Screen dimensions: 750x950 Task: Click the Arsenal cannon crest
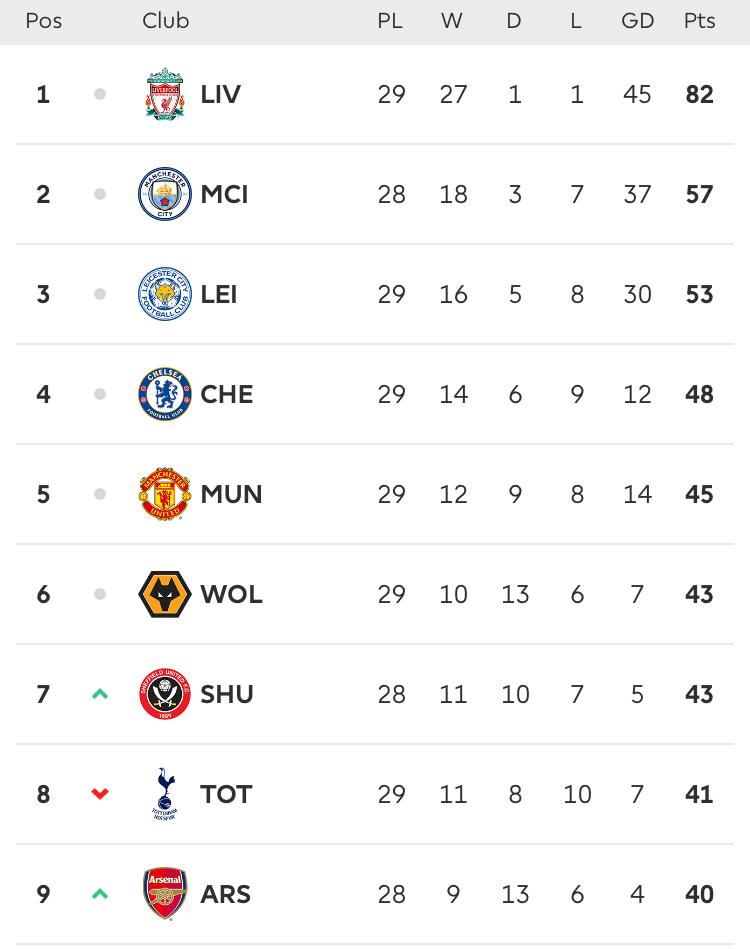tap(165, 894)
